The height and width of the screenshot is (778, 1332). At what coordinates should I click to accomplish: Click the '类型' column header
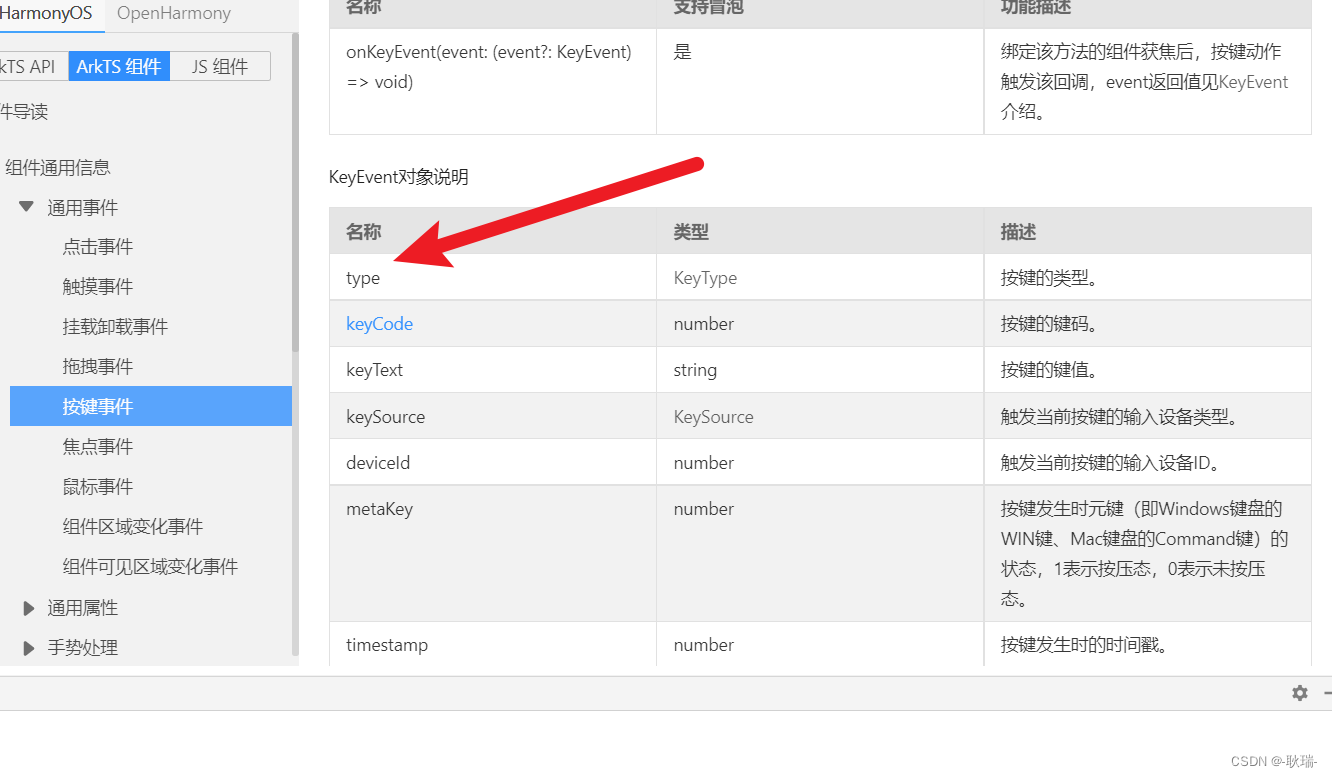pyautogui.click(x=820, y=231)
